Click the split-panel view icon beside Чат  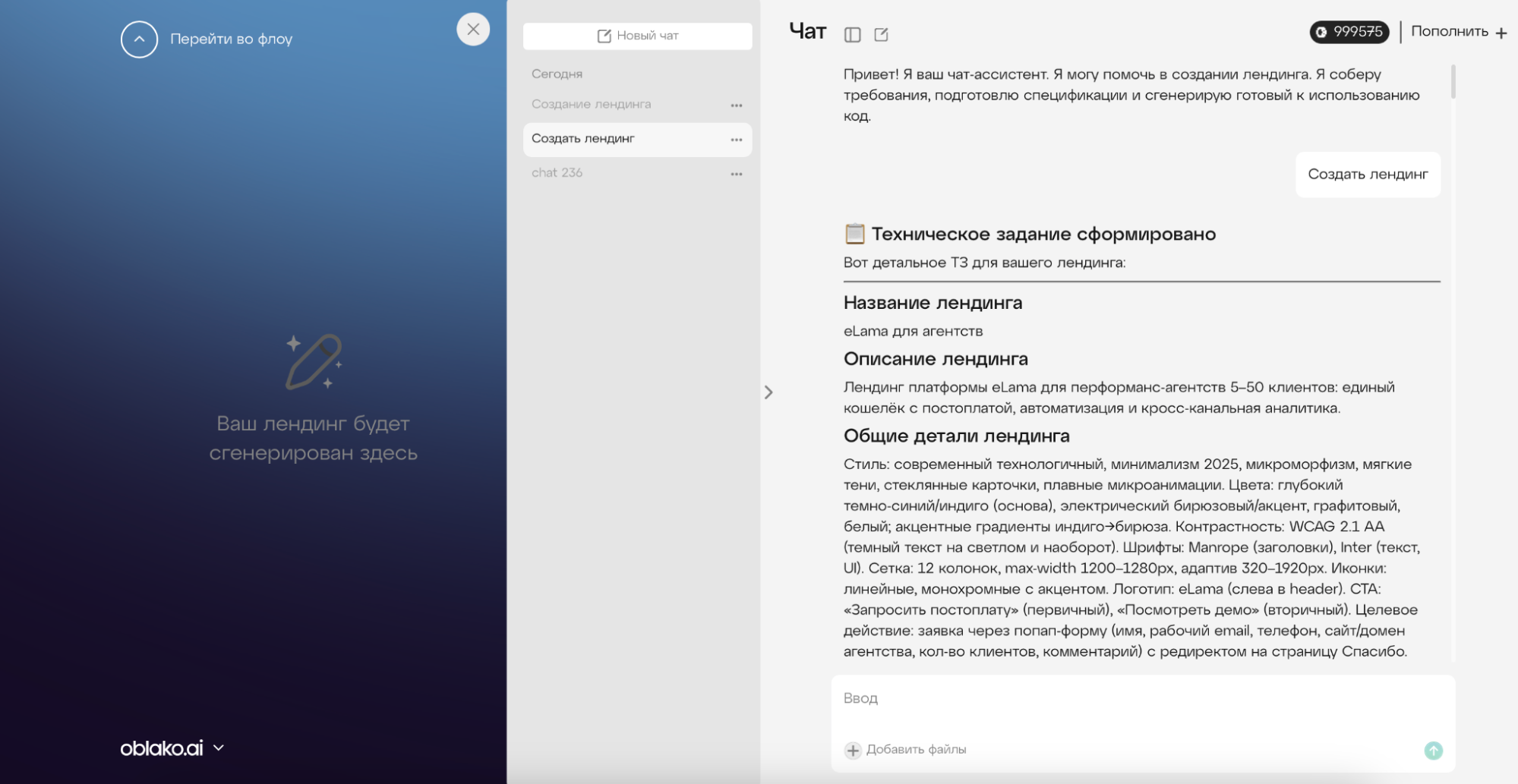click(x=853, y=33)
